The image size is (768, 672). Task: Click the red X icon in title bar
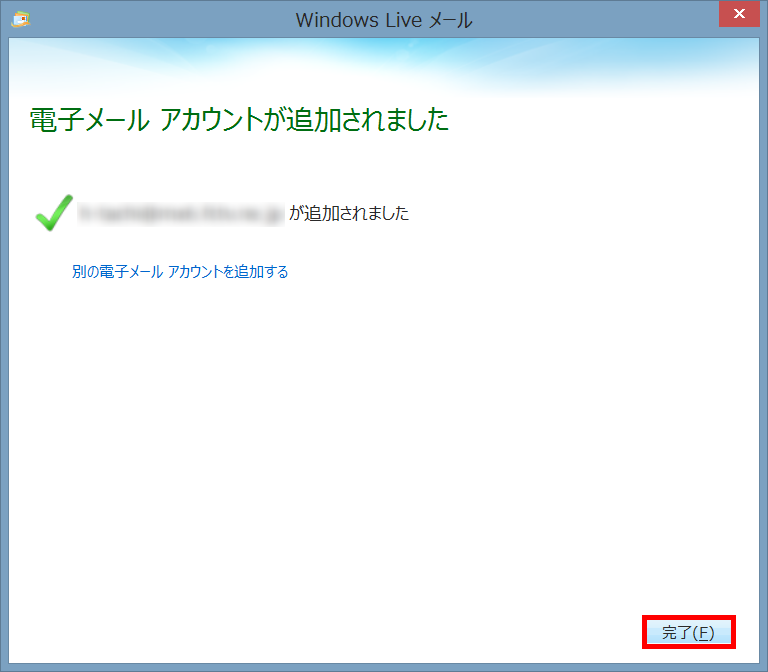pyautogui.click(x=739, y=15)
